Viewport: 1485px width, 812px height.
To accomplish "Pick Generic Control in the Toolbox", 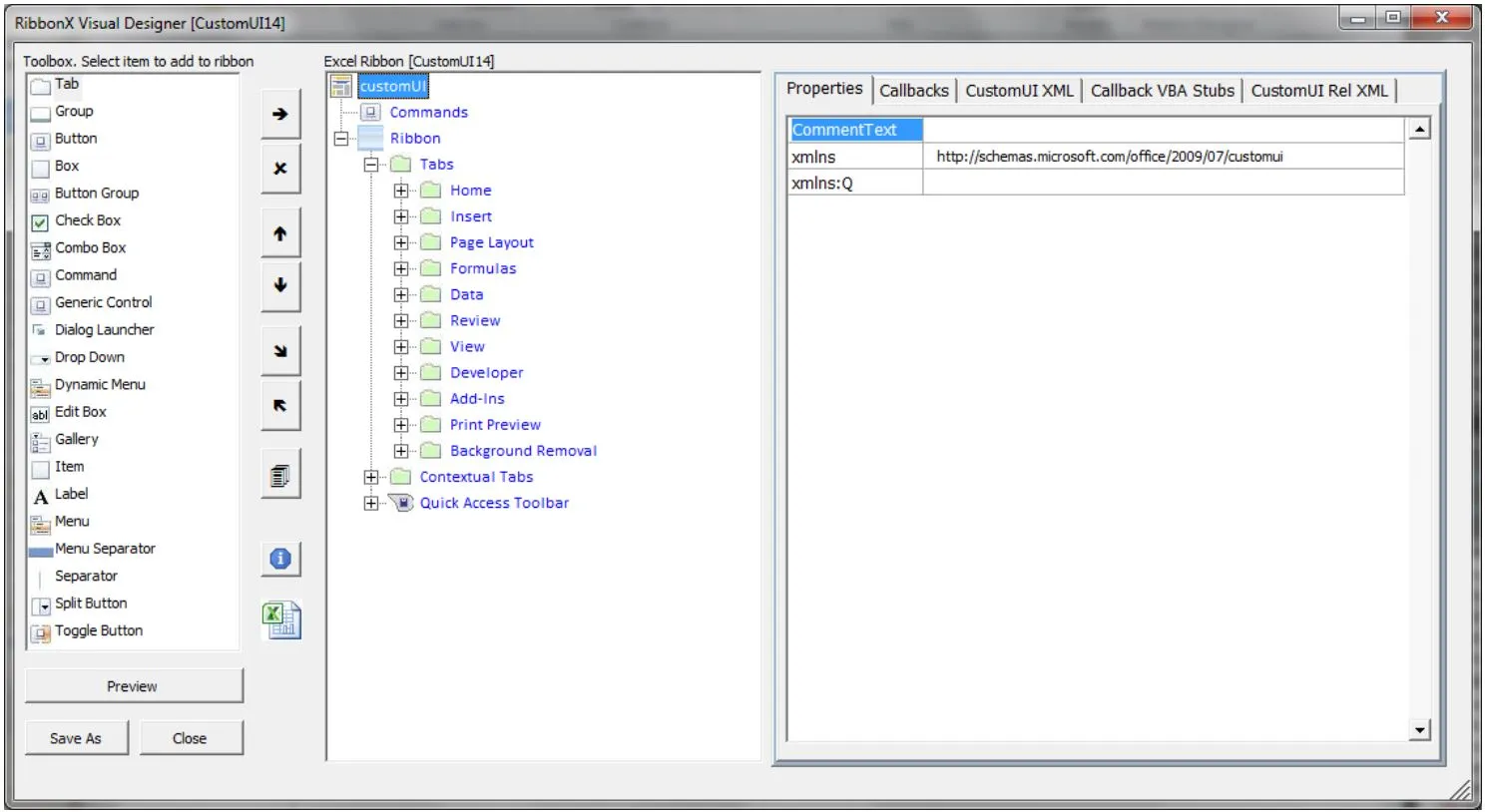I will 104,302.
